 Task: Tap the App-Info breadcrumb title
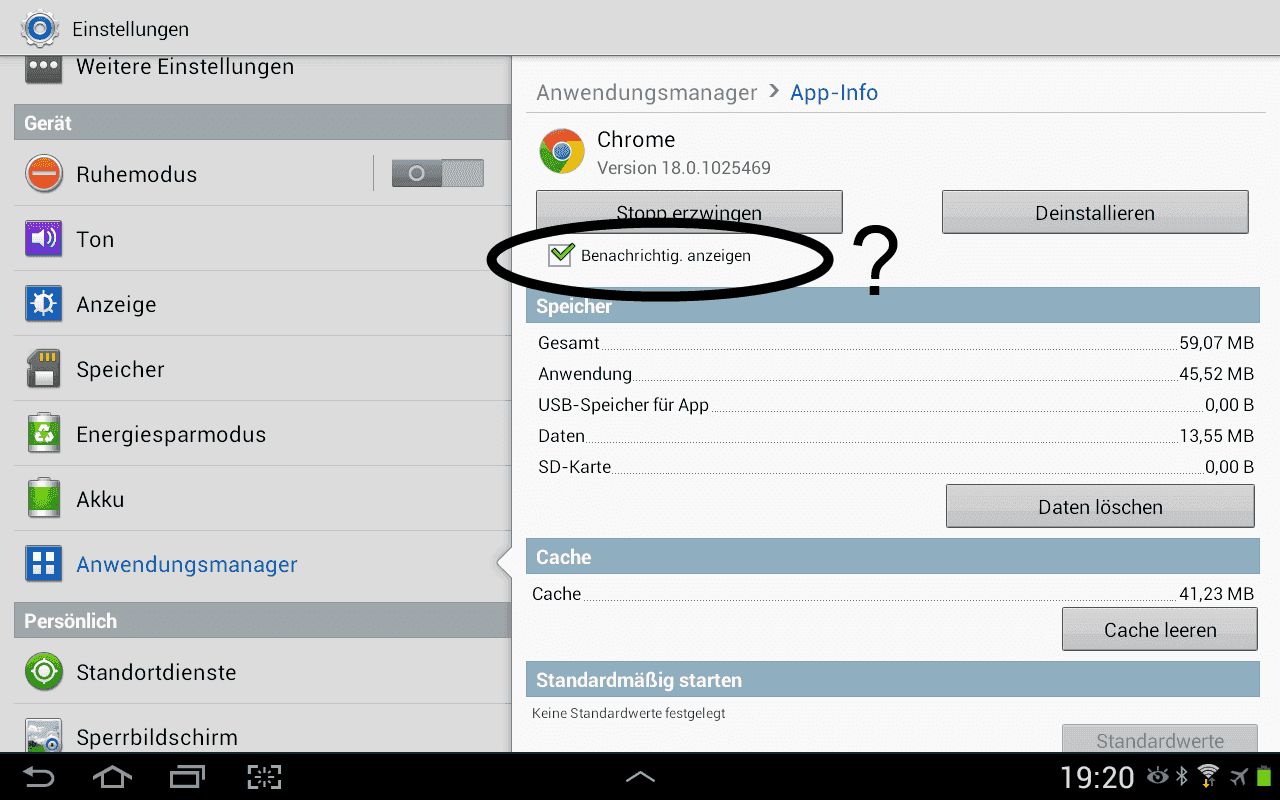pyautogui.click(x=834, y=93)
